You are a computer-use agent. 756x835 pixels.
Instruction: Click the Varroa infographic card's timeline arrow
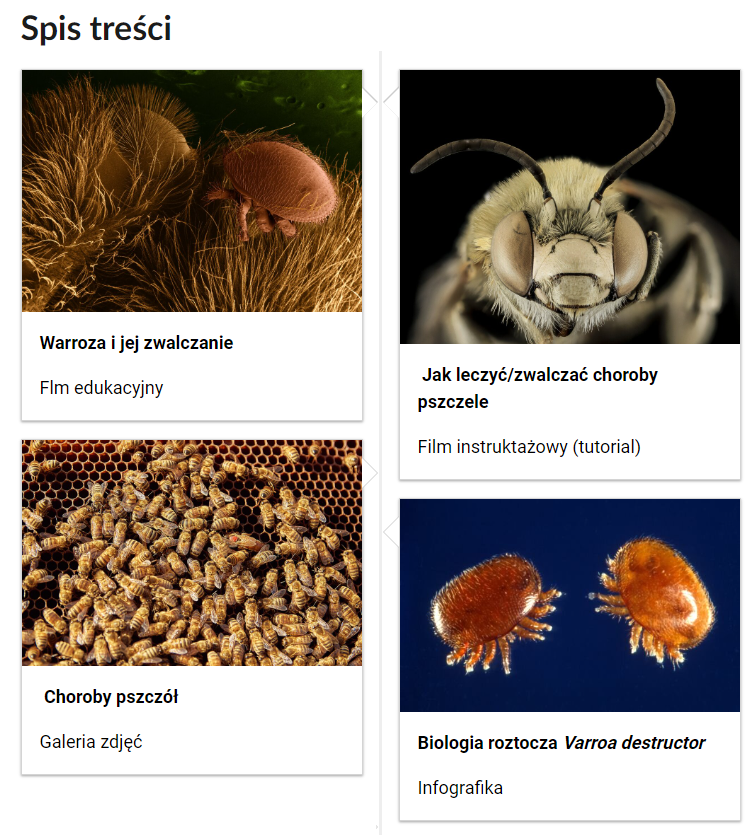pyautogui.click(x=391, y=531)
